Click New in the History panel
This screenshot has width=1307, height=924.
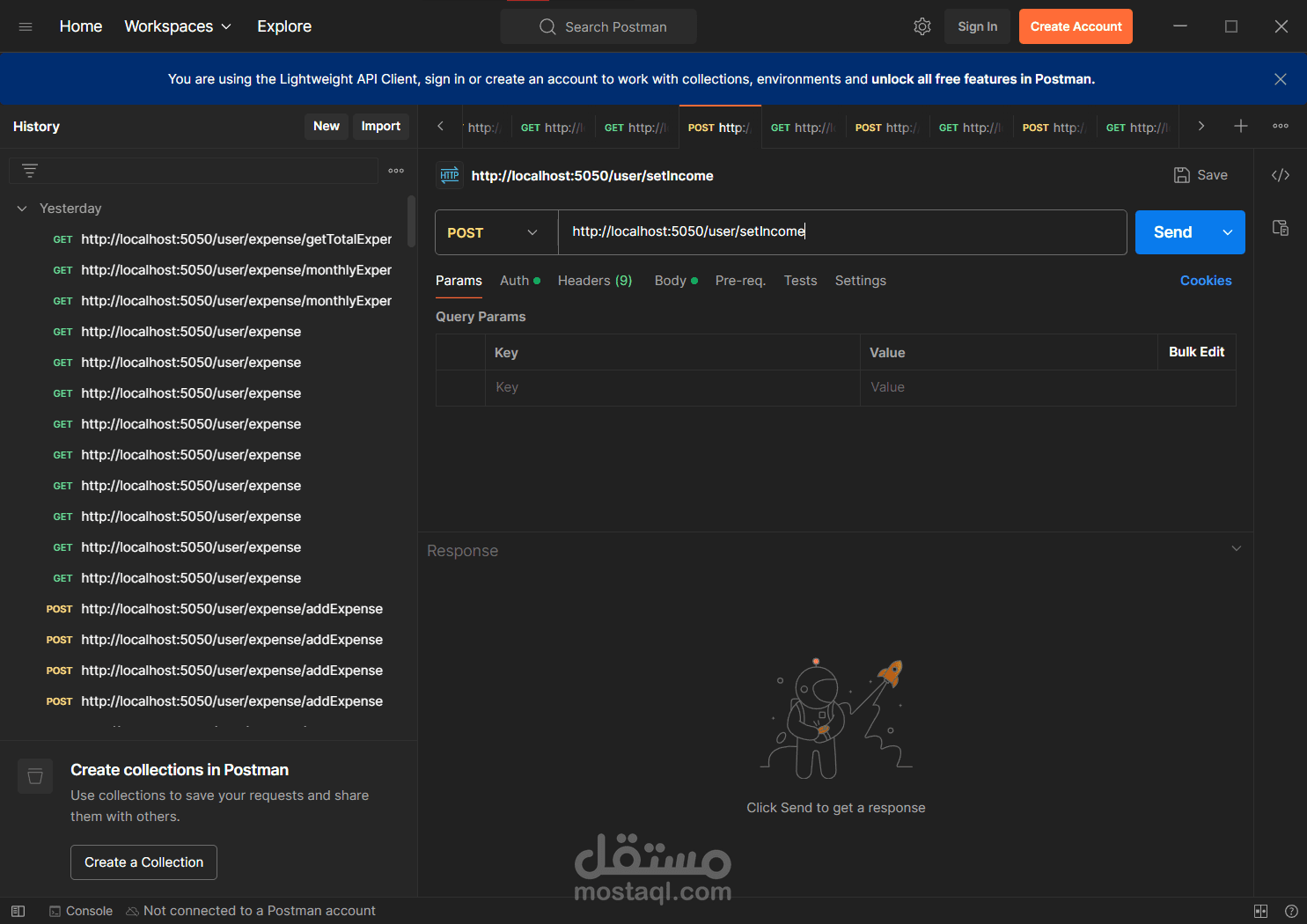pyautogui.click(x=327, y=126)
